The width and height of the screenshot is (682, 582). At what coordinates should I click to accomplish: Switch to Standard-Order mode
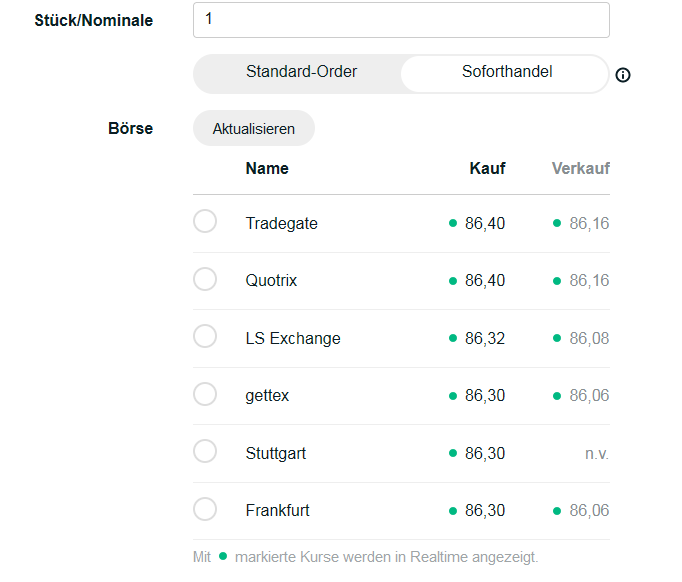(x=301, y=72)
